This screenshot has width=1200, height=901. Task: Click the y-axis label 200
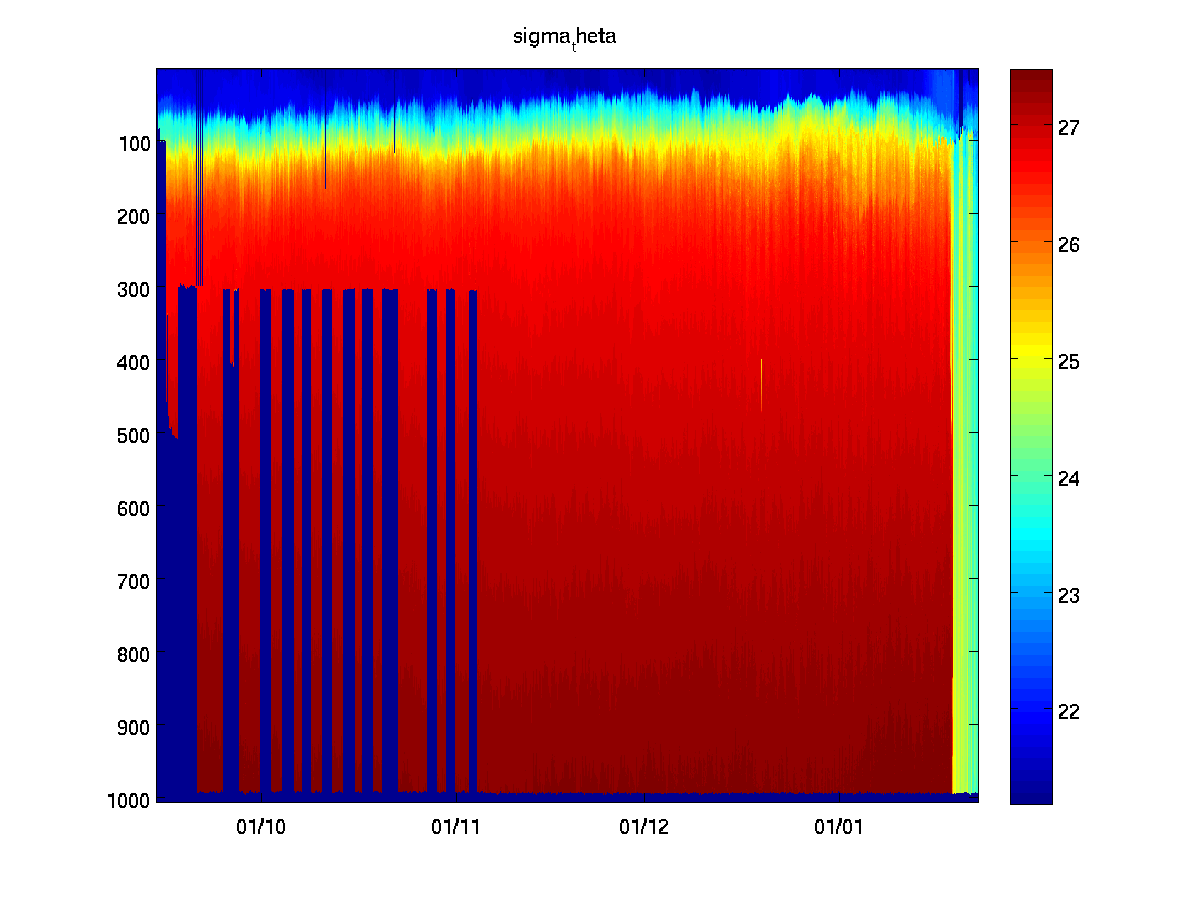(x=133, y=217)
